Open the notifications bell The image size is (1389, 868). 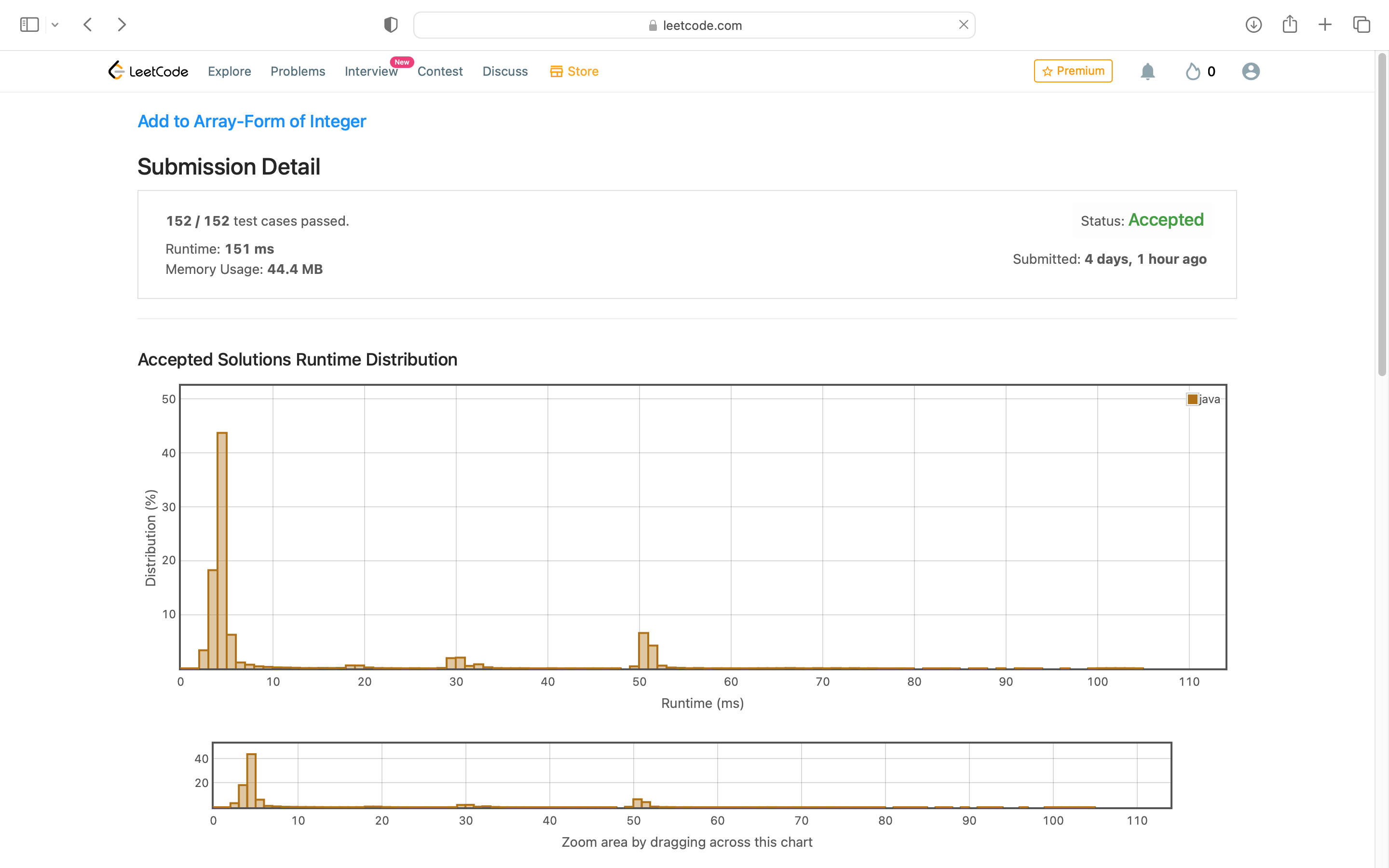pos(1147,71)
